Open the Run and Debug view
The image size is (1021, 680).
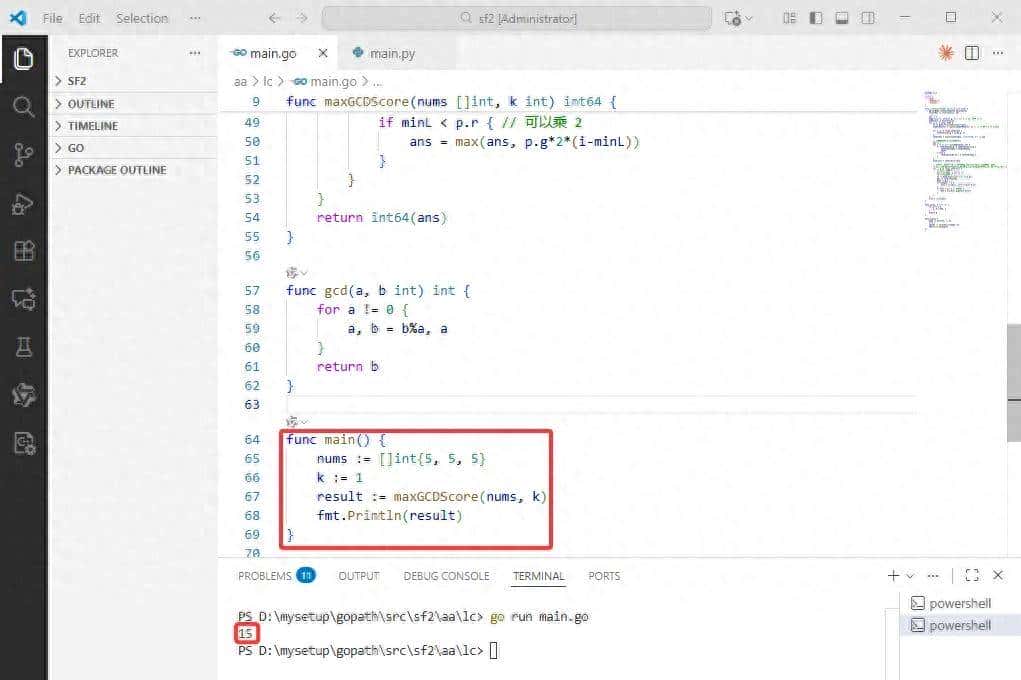tap(23, 203)
